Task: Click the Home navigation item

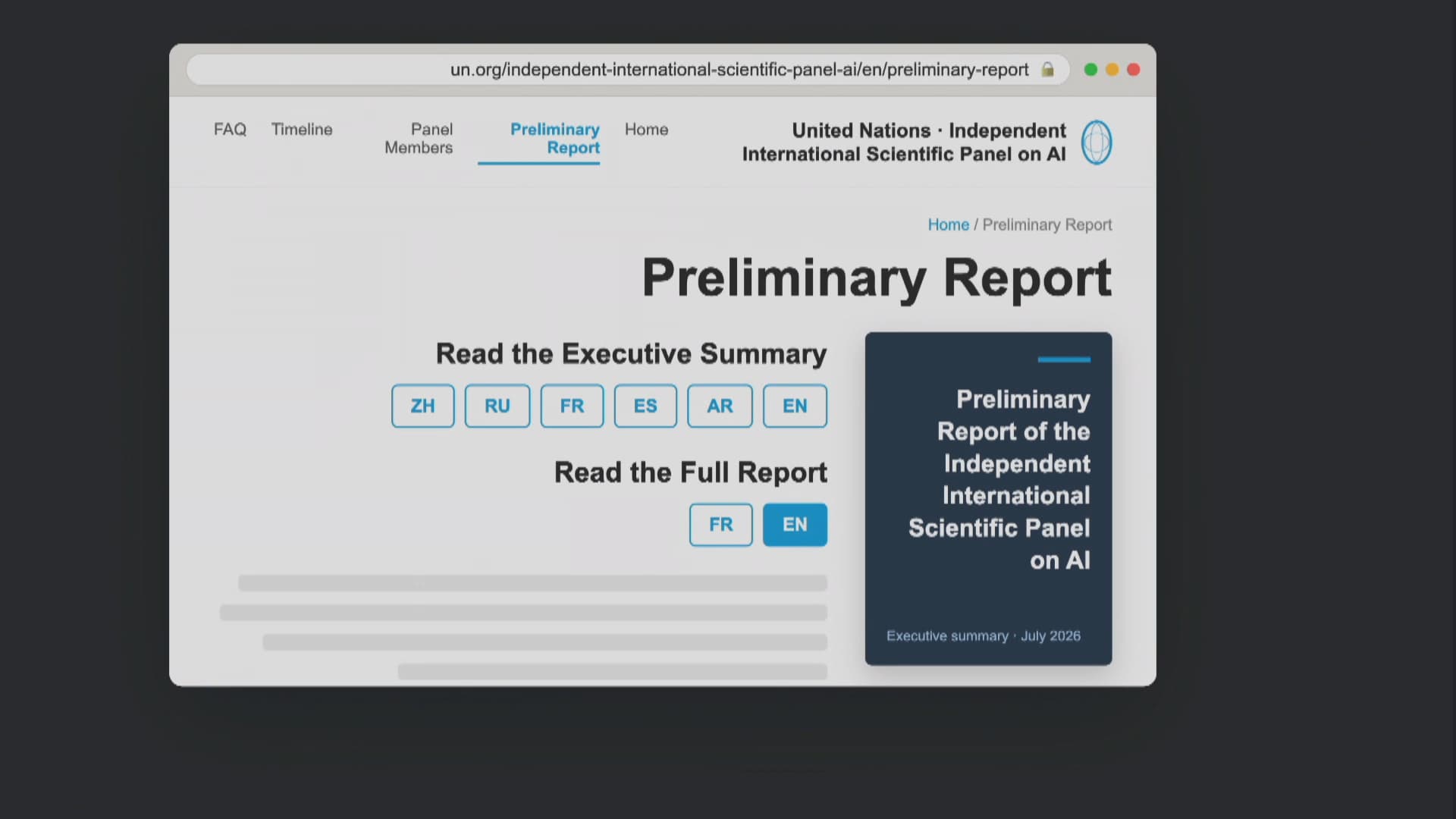Action: coord(646,130)
